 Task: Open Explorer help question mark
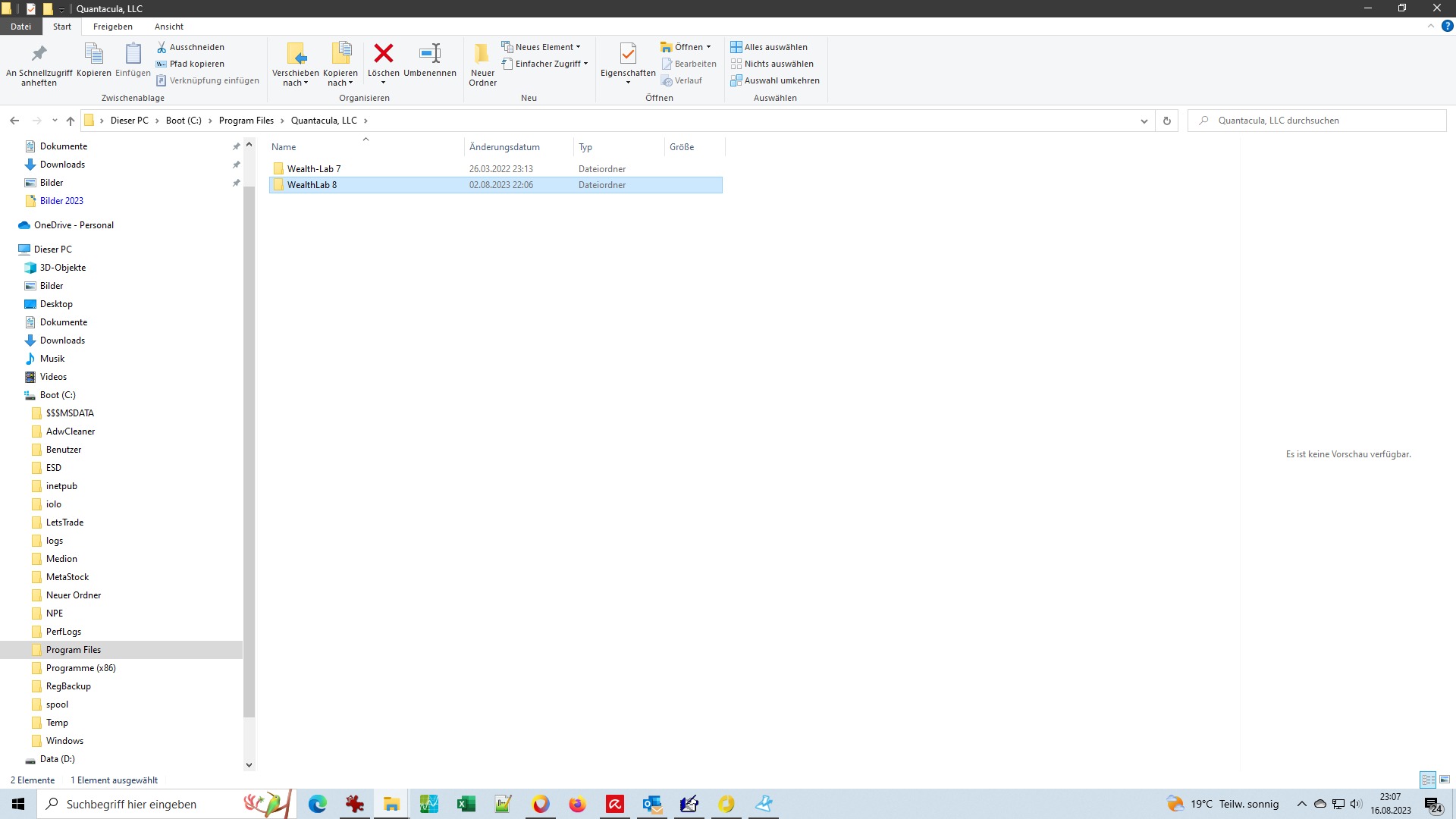point(1447,27)
